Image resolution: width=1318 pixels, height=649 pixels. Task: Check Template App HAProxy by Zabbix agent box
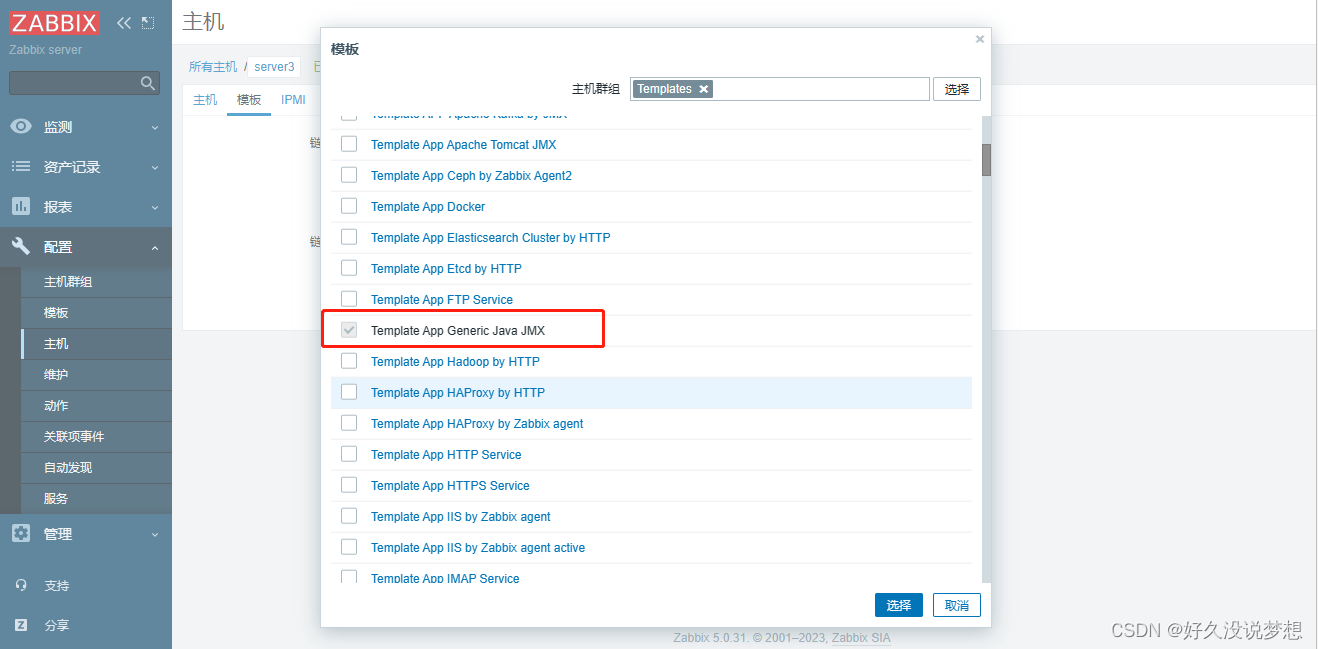point(349,423)
